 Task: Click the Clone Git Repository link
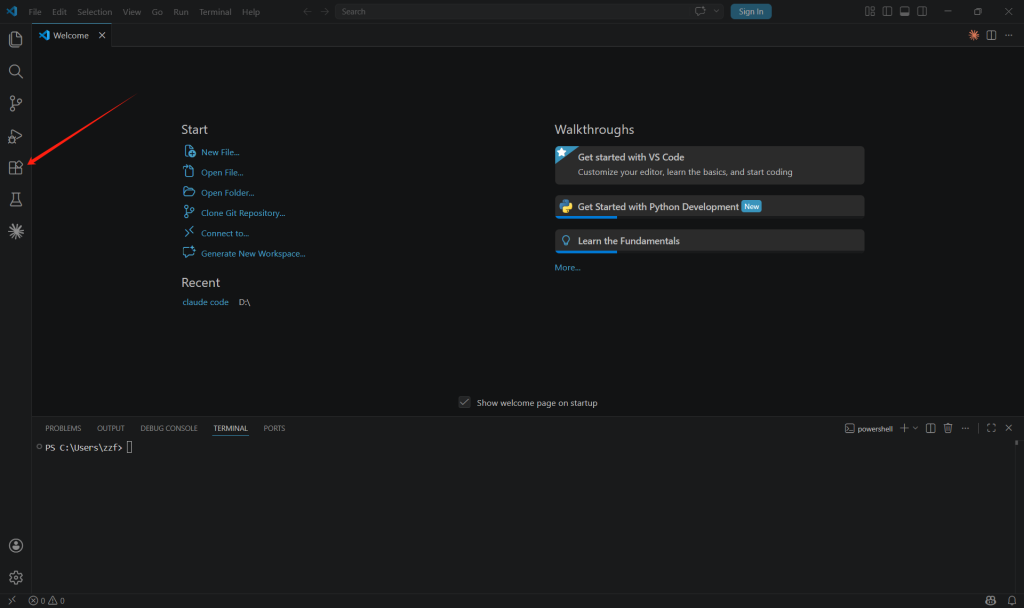tap(243, 213)
